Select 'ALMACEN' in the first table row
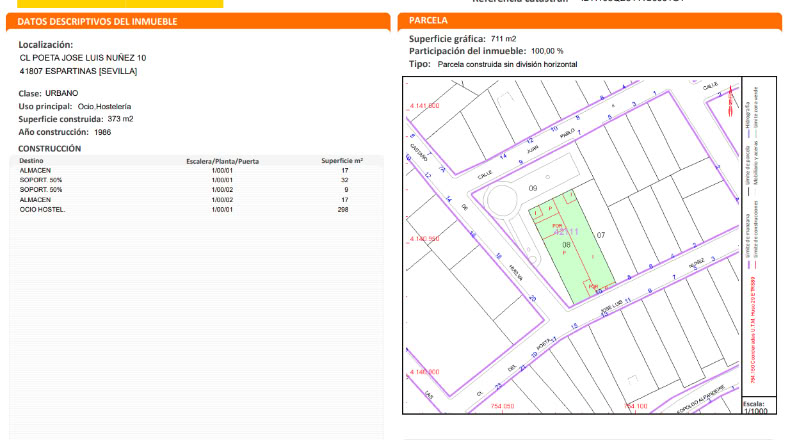The width and height of the screenshot is (790, 440). [x=35, y=170]
